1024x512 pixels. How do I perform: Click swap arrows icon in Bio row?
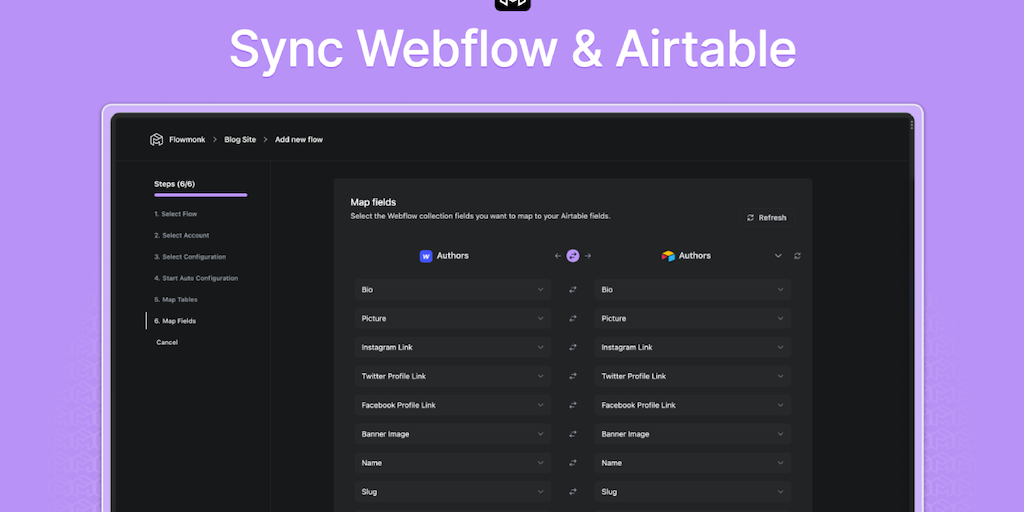click(573, 290)
